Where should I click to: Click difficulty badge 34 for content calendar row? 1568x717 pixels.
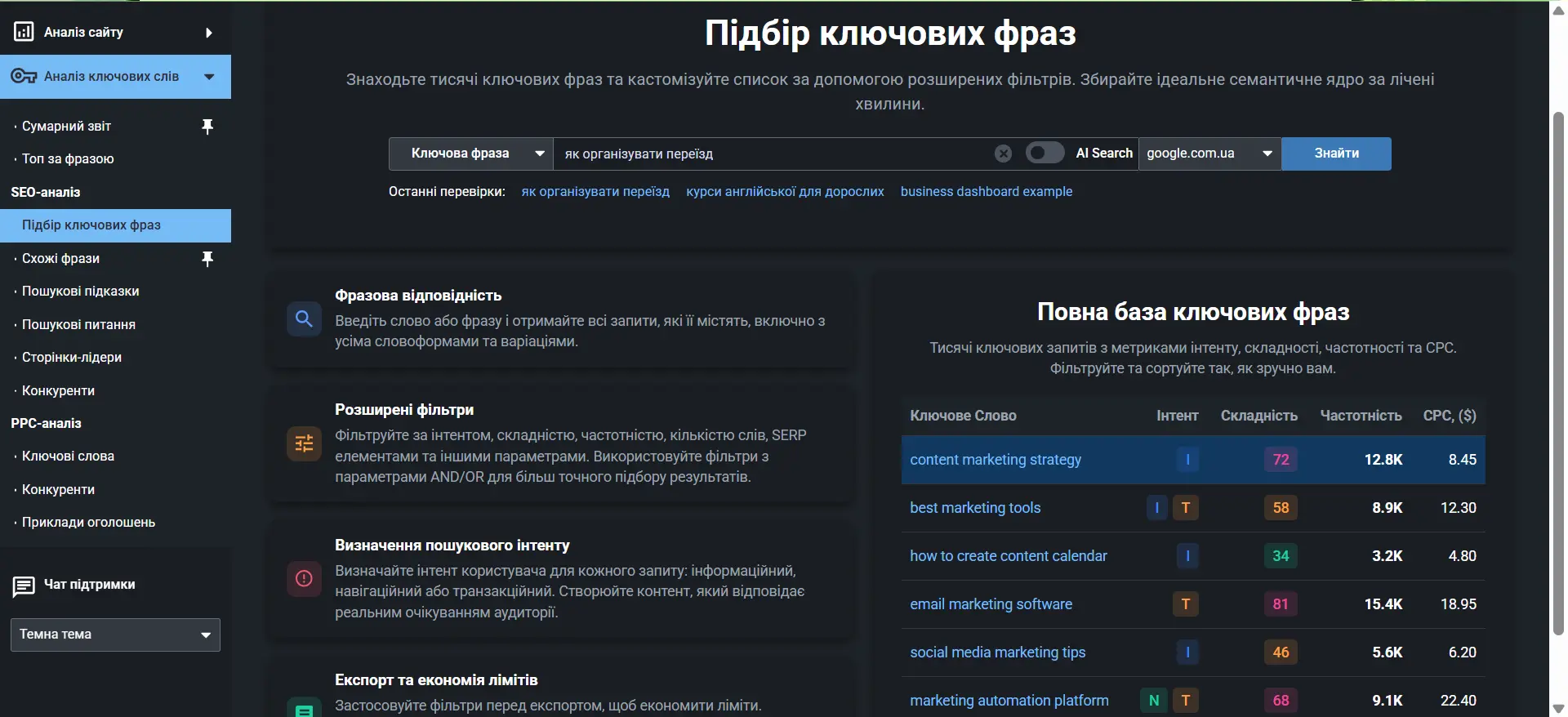point(1281,556)
